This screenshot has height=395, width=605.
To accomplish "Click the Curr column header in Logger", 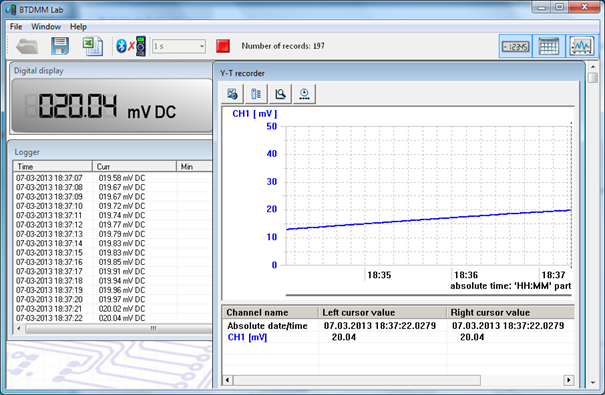I will pyautogui.click(x=134, y=167).
